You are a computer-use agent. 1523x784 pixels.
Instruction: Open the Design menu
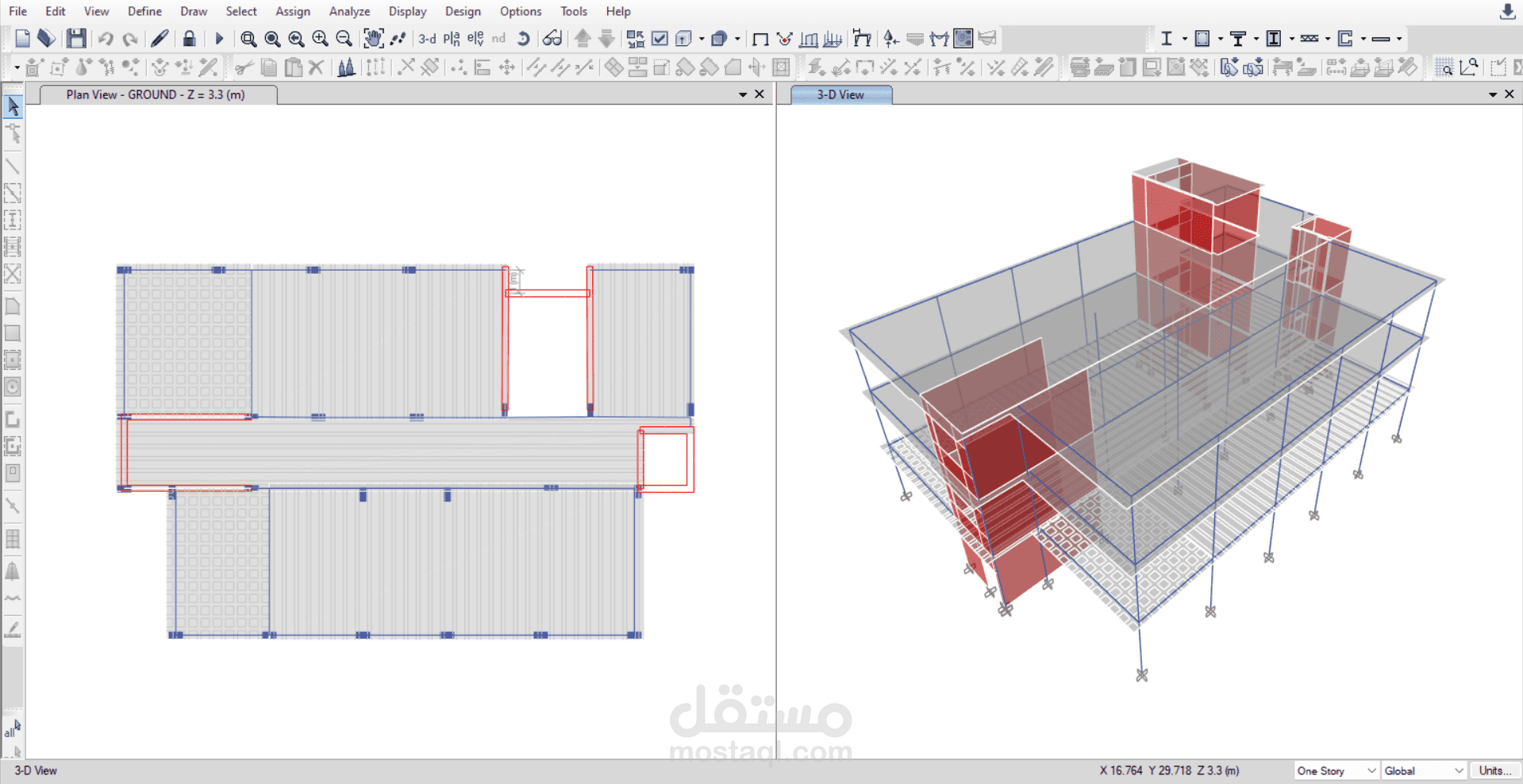click(463, 11)
